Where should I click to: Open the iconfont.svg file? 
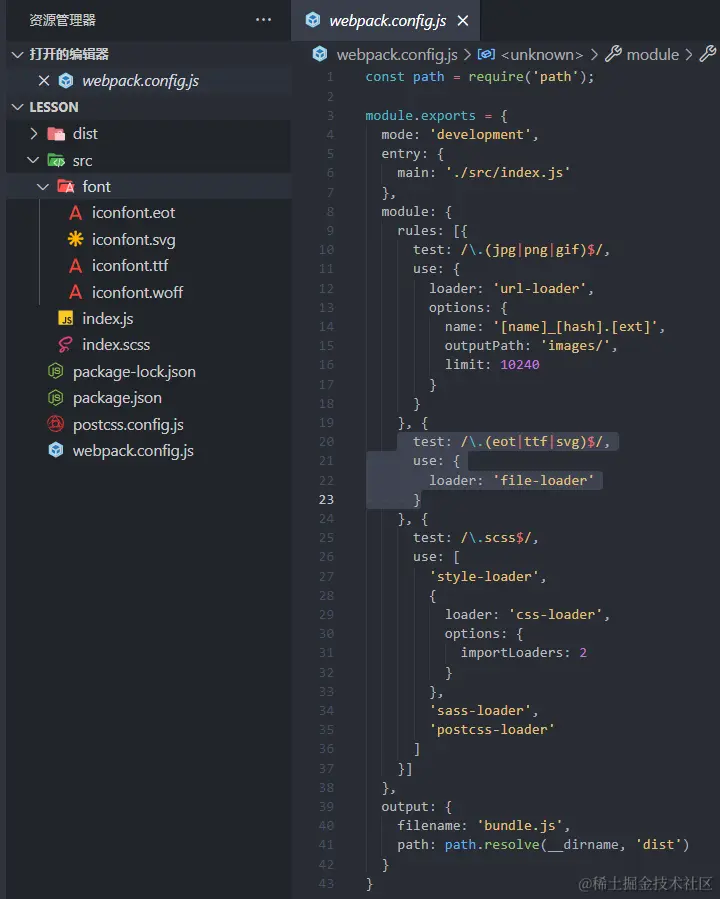click(x=134, y=240)
